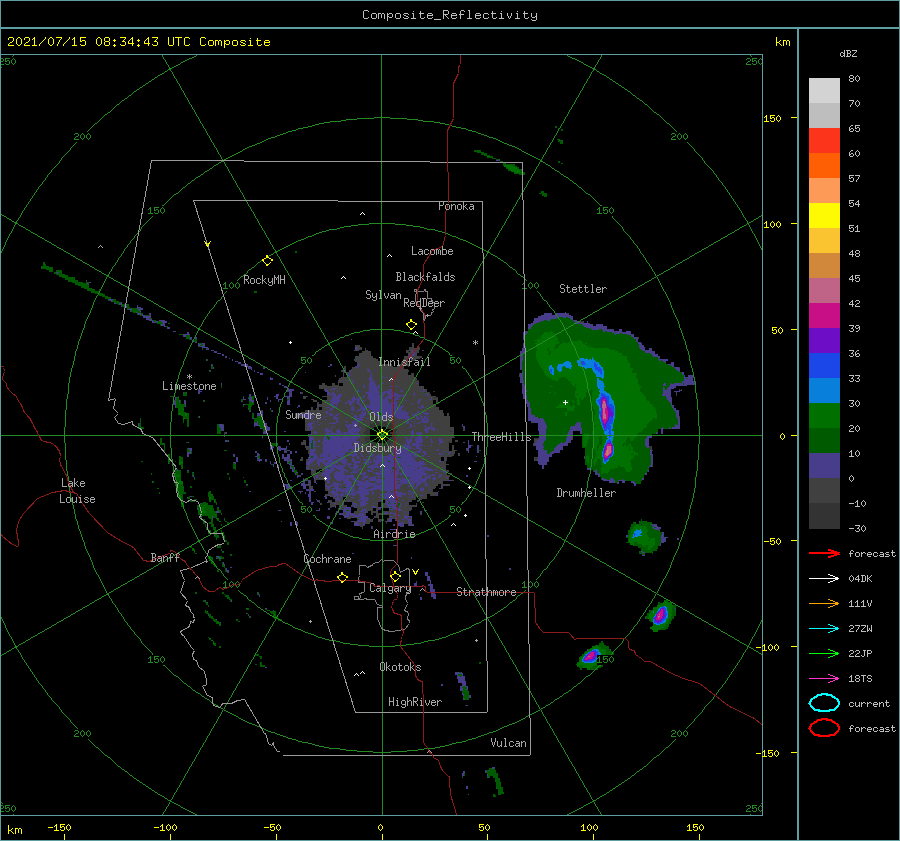
Task: Click the yellow diamond marker below RedDeer
Action: [x=412, y=325]
